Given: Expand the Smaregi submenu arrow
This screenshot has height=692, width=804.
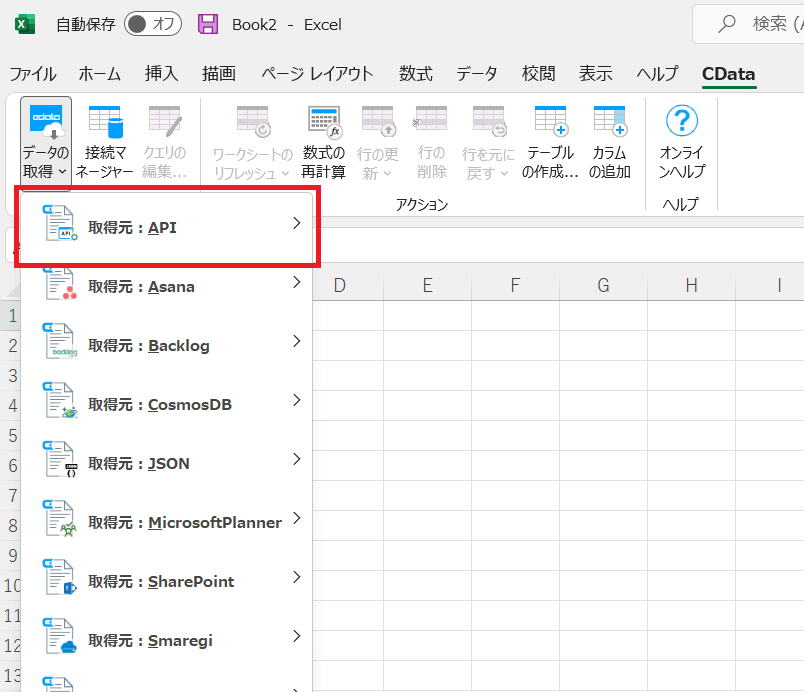Looking at the screenshot, I should coord(296,636).
